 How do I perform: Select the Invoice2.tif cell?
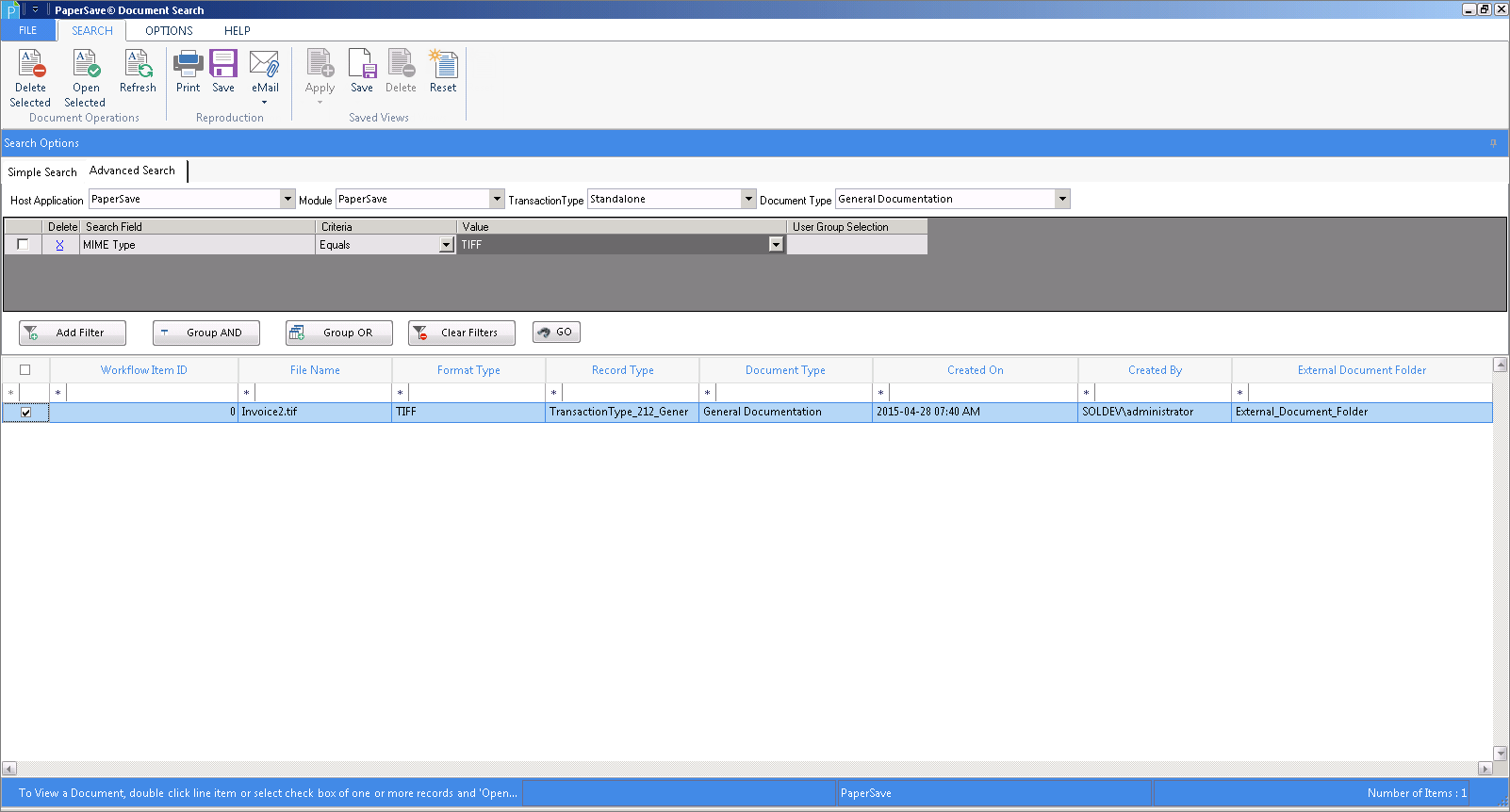(315, 412)
